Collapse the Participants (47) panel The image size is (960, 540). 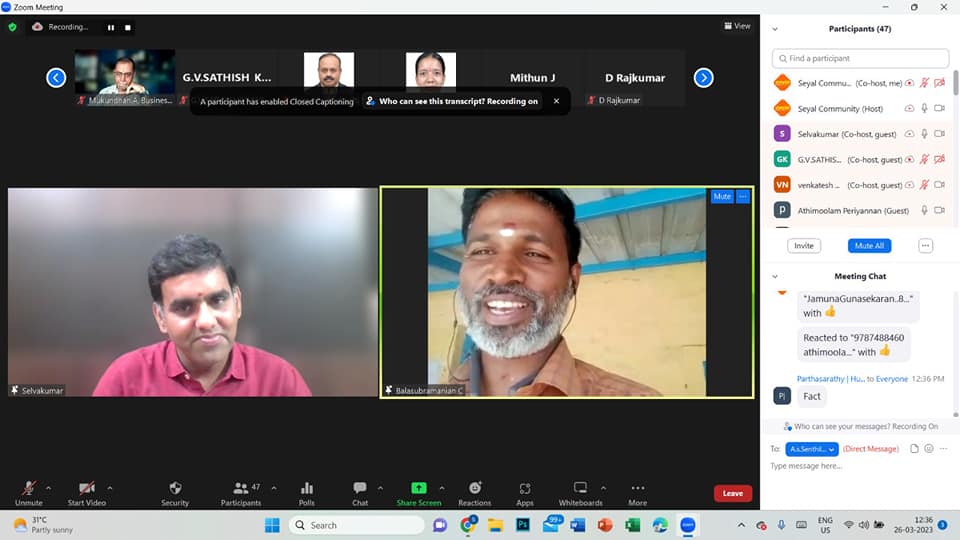(x=775, y=29)
